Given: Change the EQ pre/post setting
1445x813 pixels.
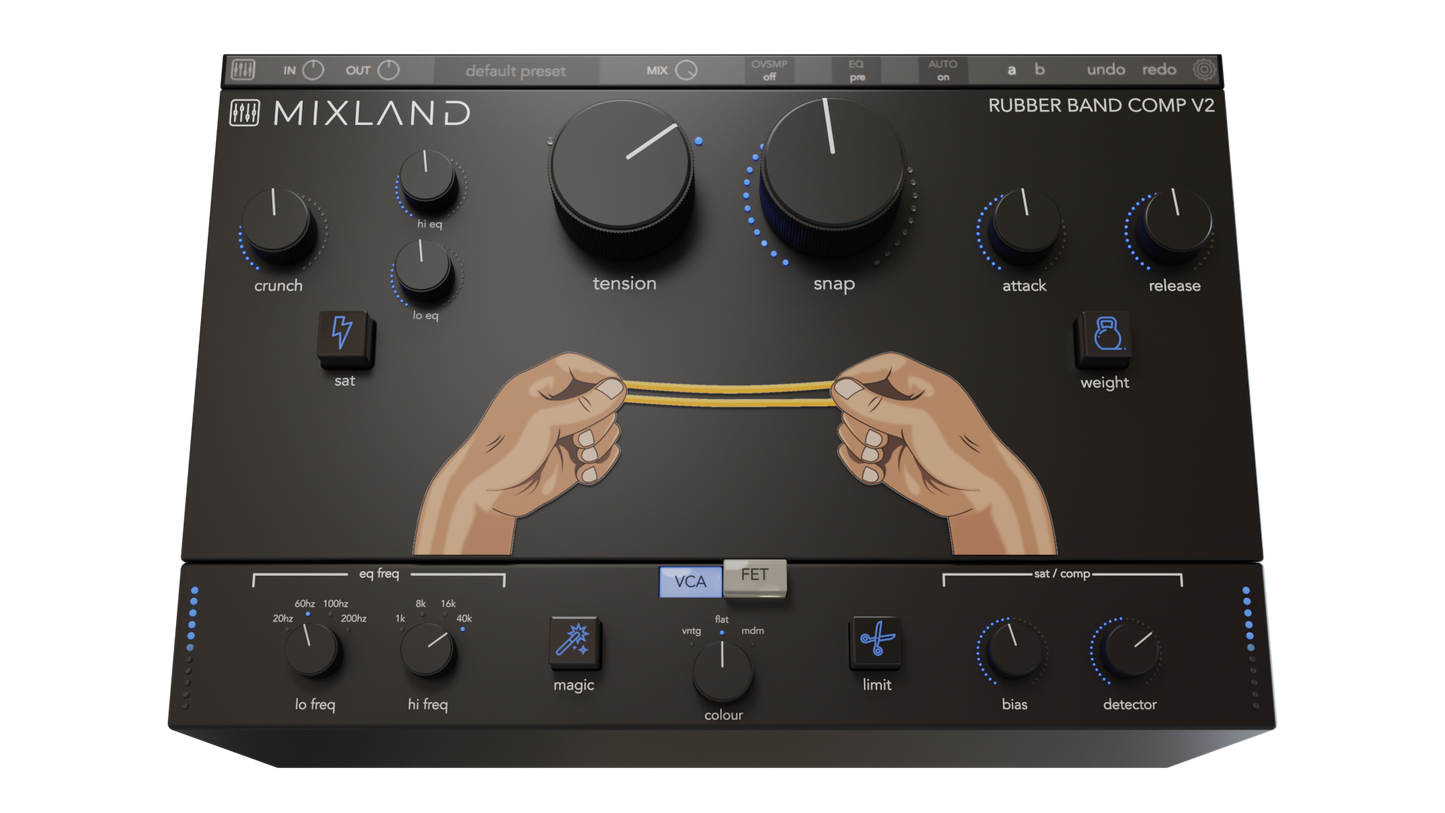Looking at the screenshot, I should [857, 70].
